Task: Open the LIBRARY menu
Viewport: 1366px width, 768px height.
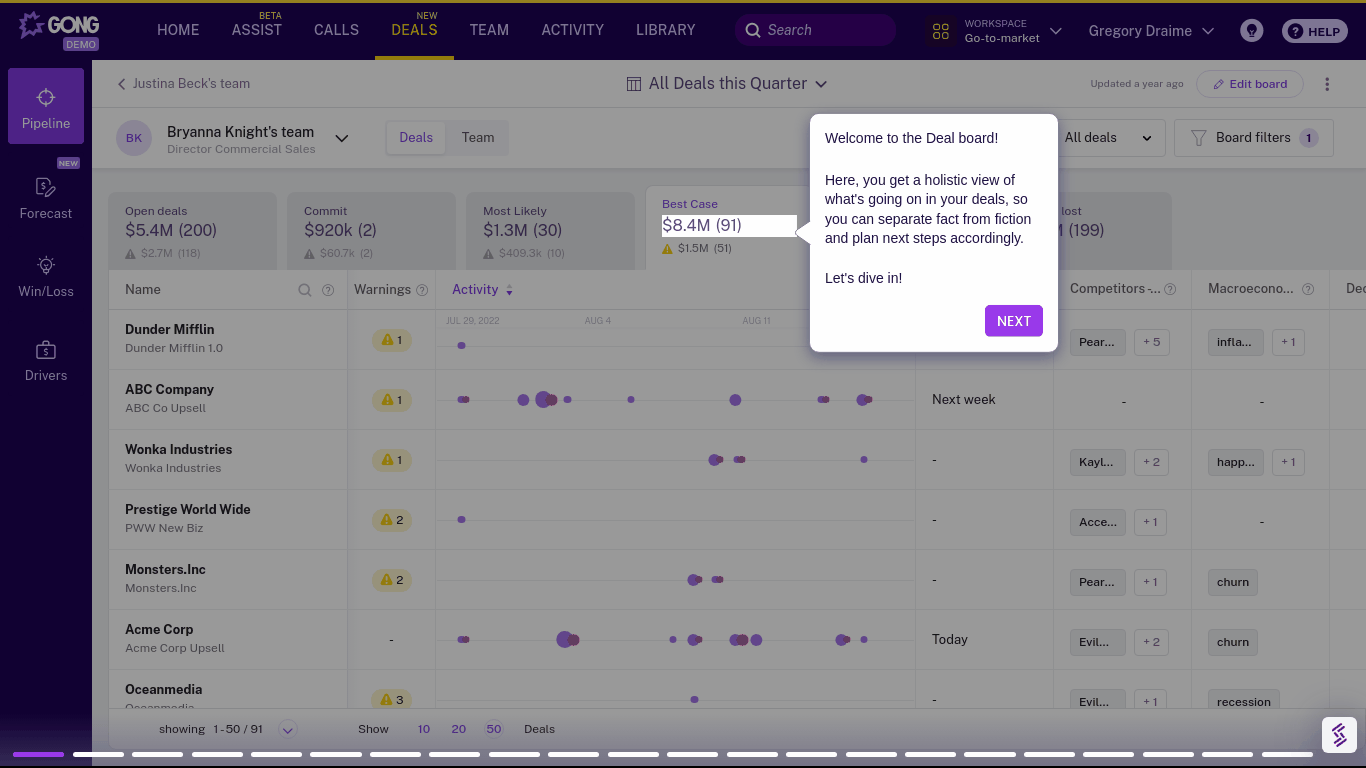Action: coord(665,30)
